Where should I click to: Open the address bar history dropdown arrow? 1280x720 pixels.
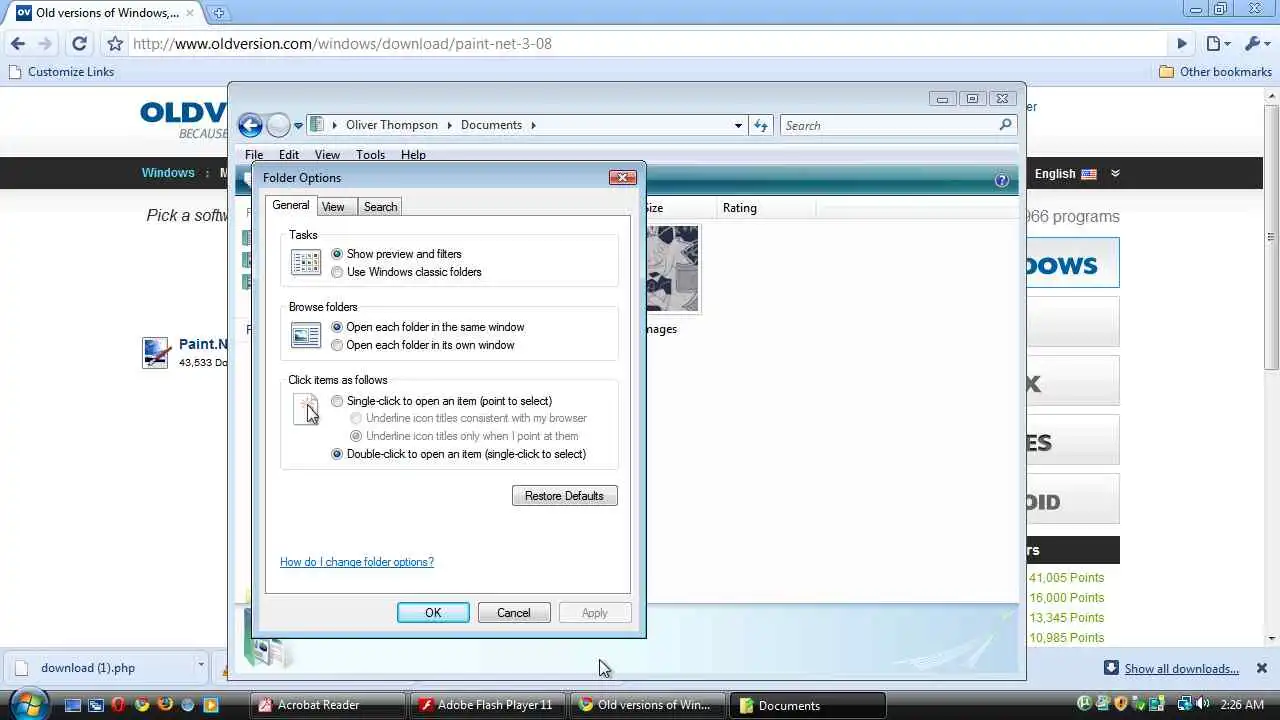click(x=738, y=125)
